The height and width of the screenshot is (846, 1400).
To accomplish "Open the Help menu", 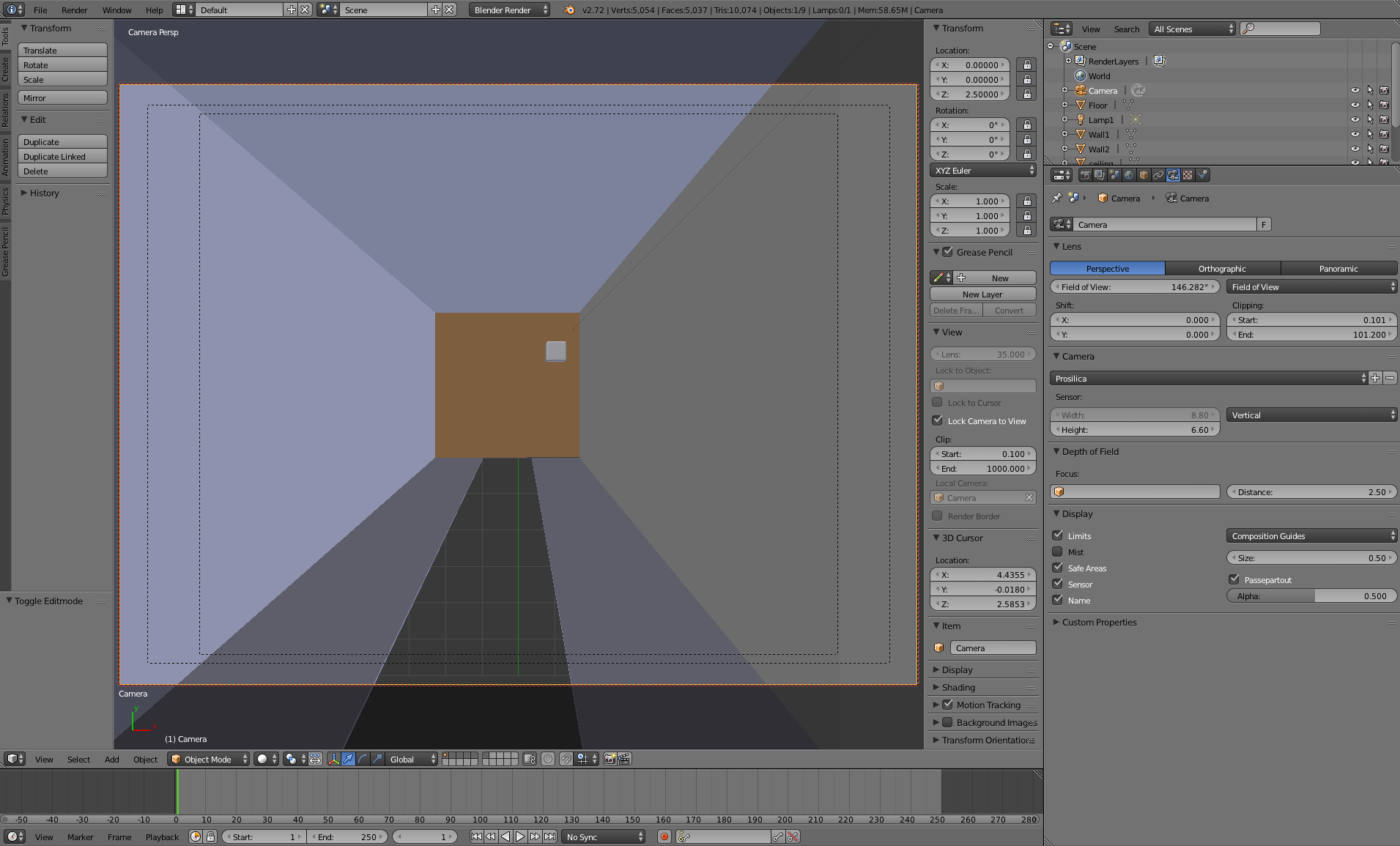I will pyautogui.click(x=154, y=10).
